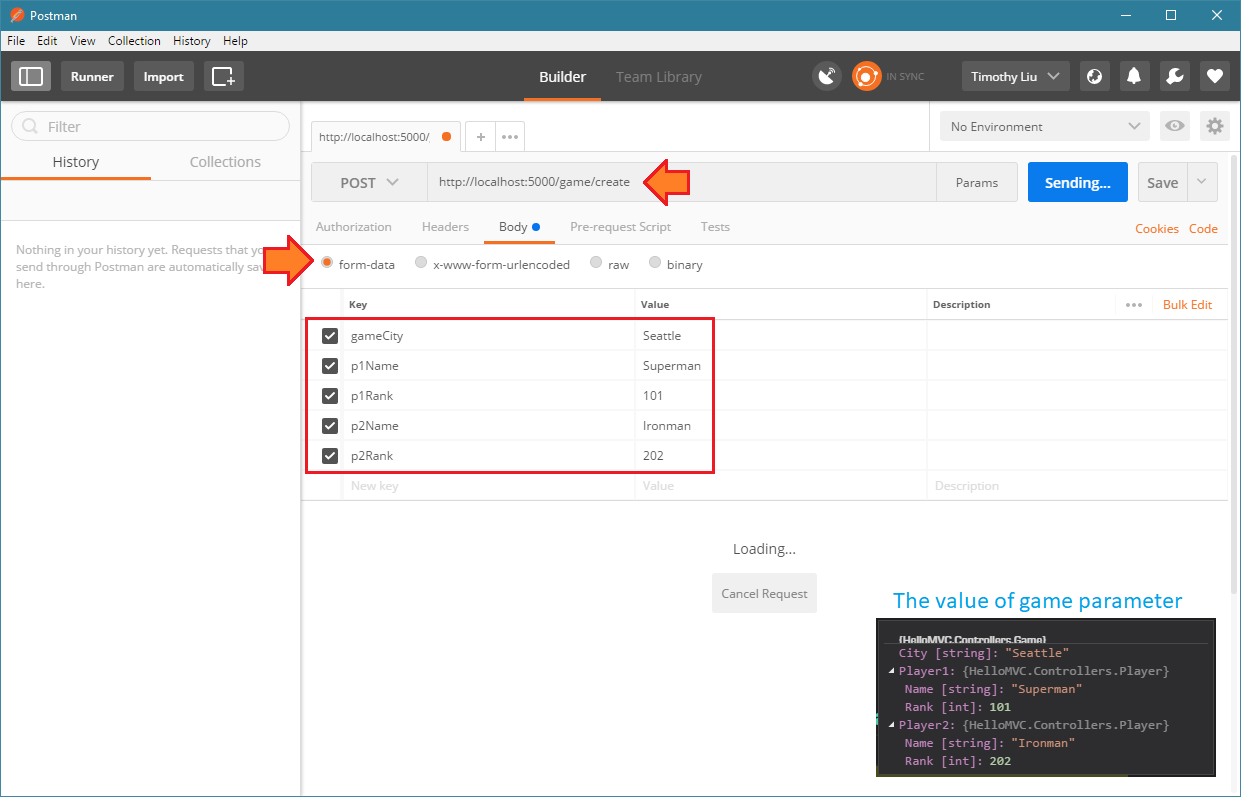Viewport: 1241px width, 797px height.
Task: Open tab options ellipsis button
Action: 510,137
